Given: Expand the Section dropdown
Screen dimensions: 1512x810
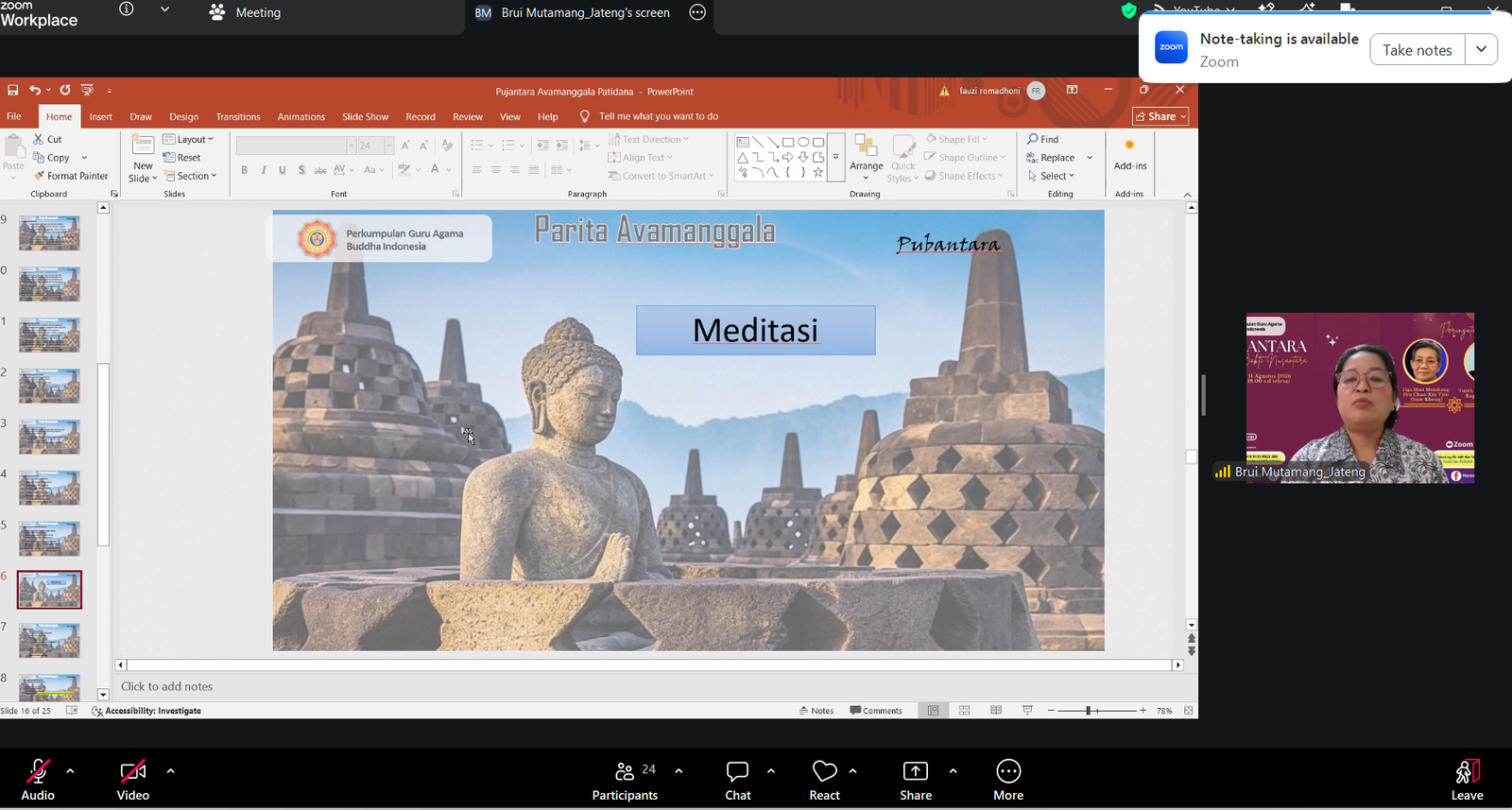Looking at the screenshot, I should click(x=190, y=176).
